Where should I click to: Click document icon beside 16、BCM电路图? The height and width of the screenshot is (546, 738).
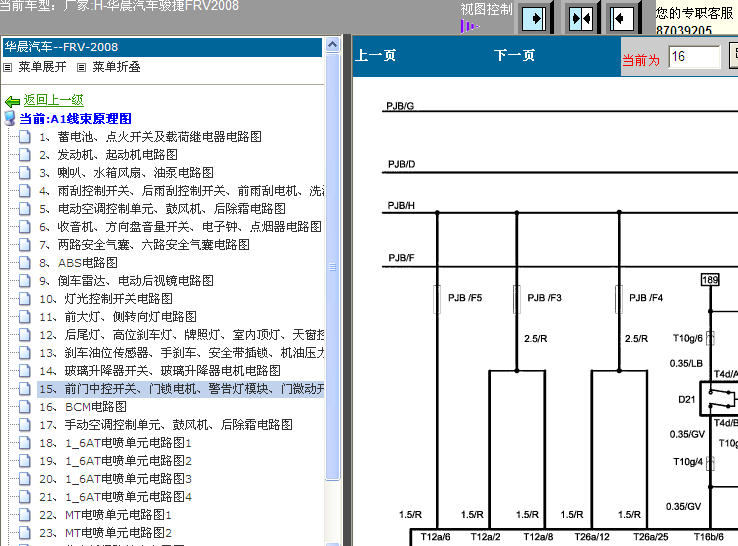click(x=24, y=407)
